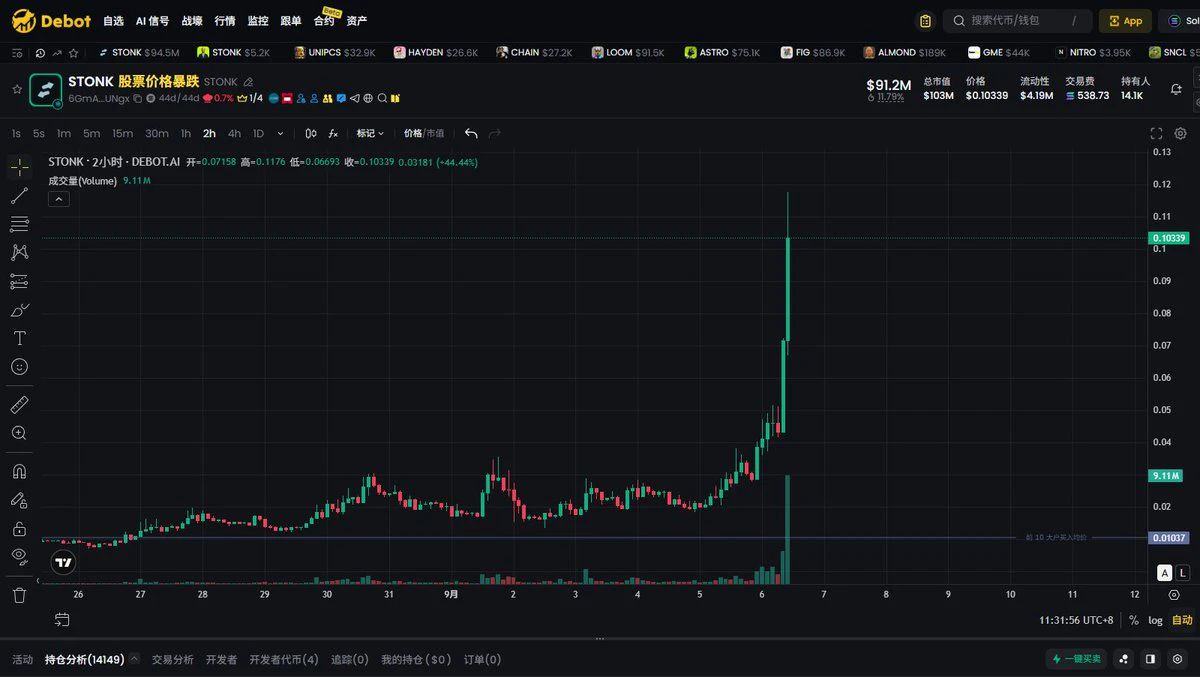
Task: Select the trend line drawing tool
Action: point(19,195)
